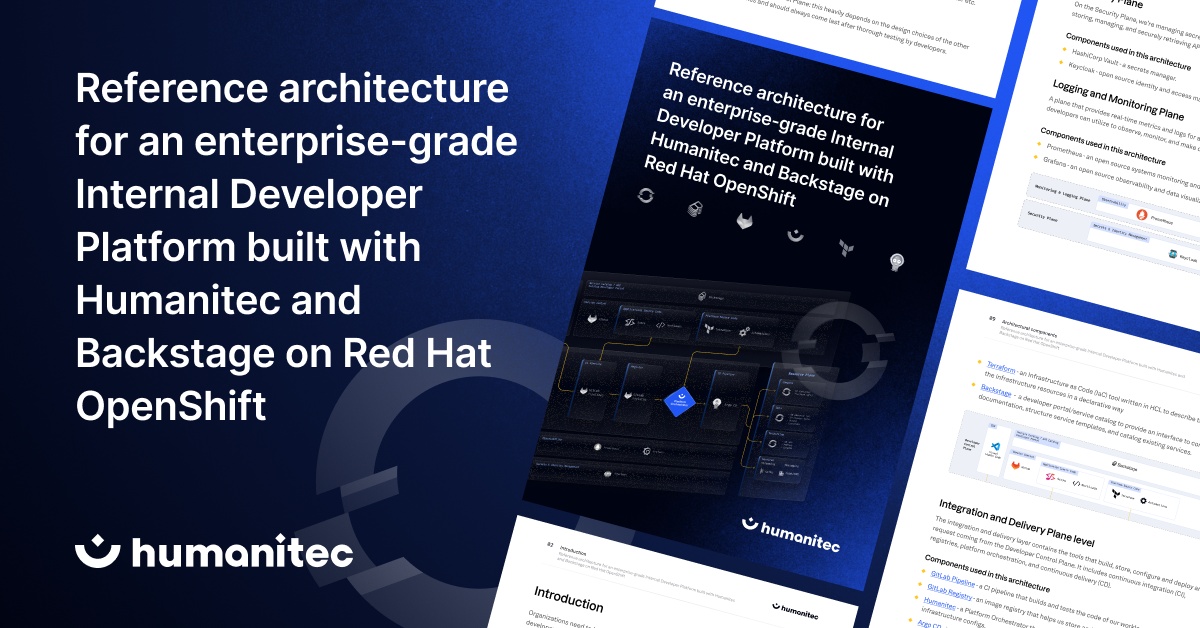This screenshot has width=1200, height=628.
Task: Click the Observability label chip in the plane diagram
Action: (1114, 202)
